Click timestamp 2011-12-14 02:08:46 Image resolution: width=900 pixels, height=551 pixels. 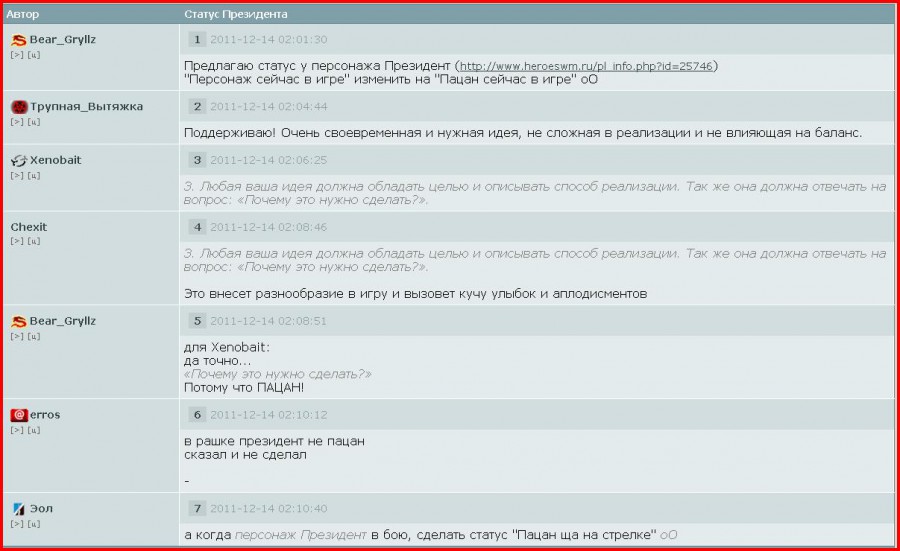pyautogui.click(x=269, y=227)
